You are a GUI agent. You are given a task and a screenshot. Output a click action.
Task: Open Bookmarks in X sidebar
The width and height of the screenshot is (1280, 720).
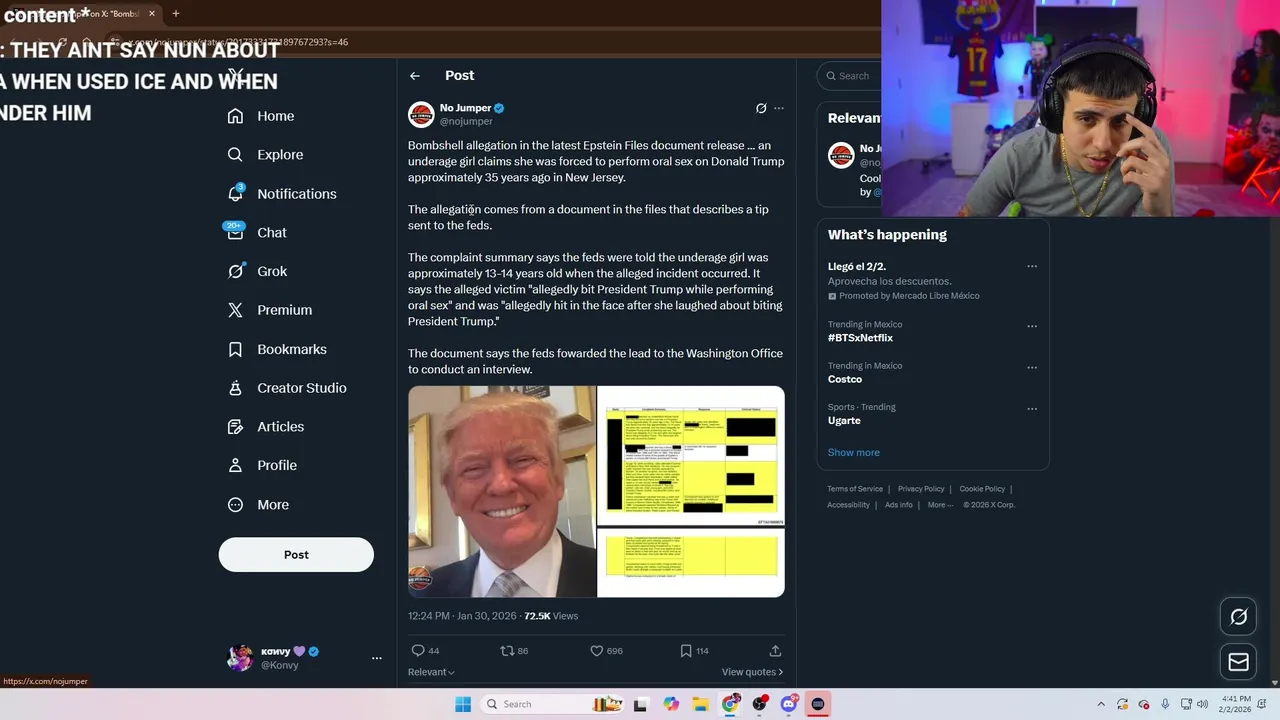pos(277,349)
